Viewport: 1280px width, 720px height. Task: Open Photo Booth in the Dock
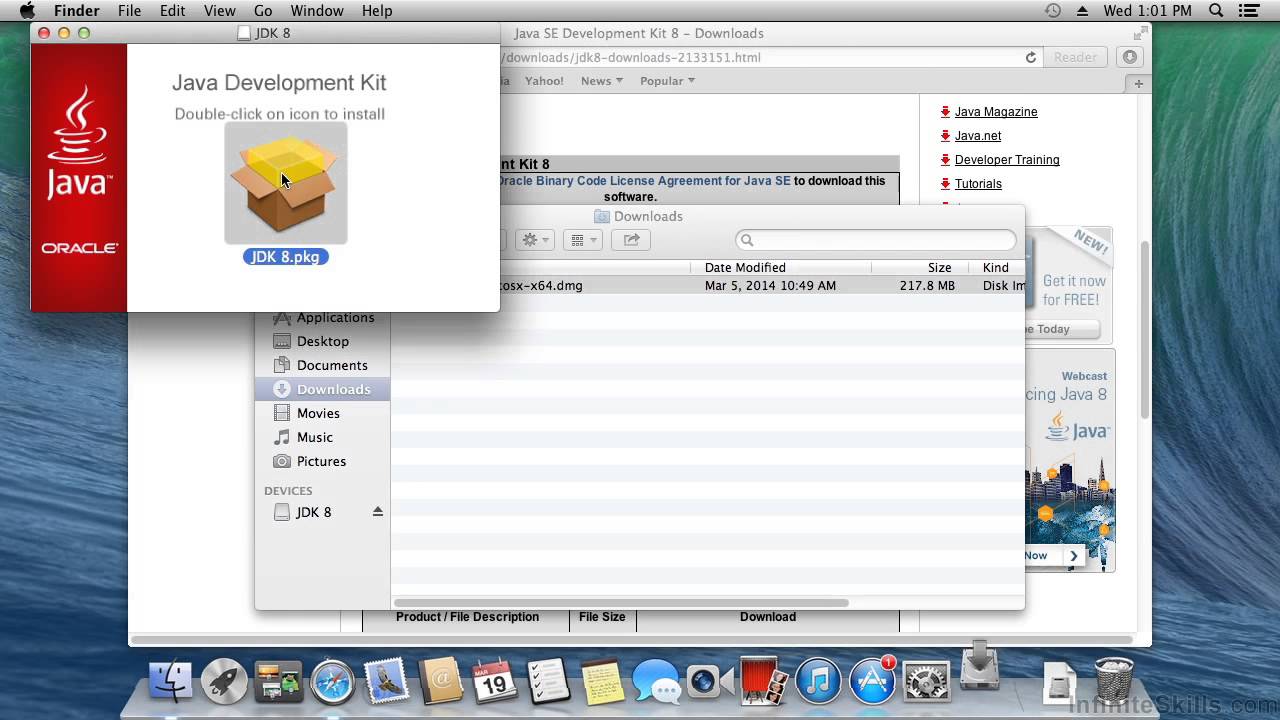point(764,681)
